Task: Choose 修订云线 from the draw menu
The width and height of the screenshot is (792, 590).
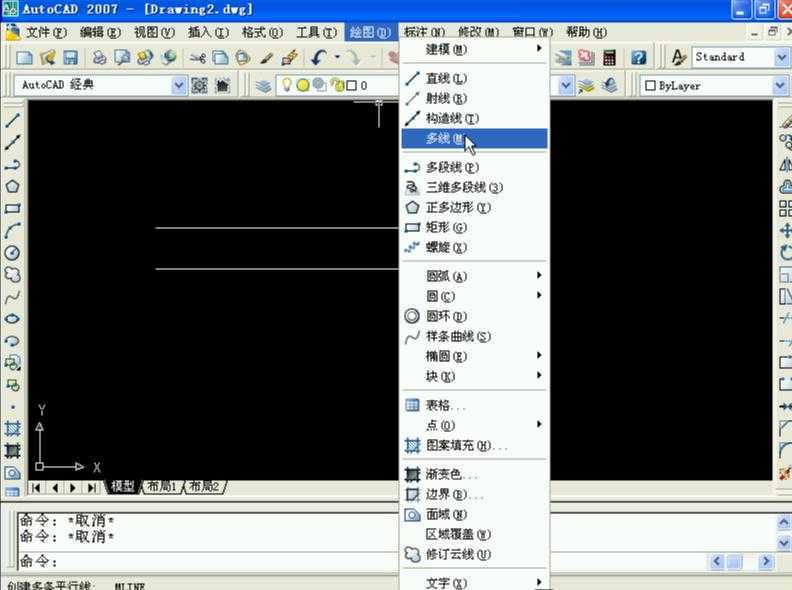Action: [x=474, y=554]
